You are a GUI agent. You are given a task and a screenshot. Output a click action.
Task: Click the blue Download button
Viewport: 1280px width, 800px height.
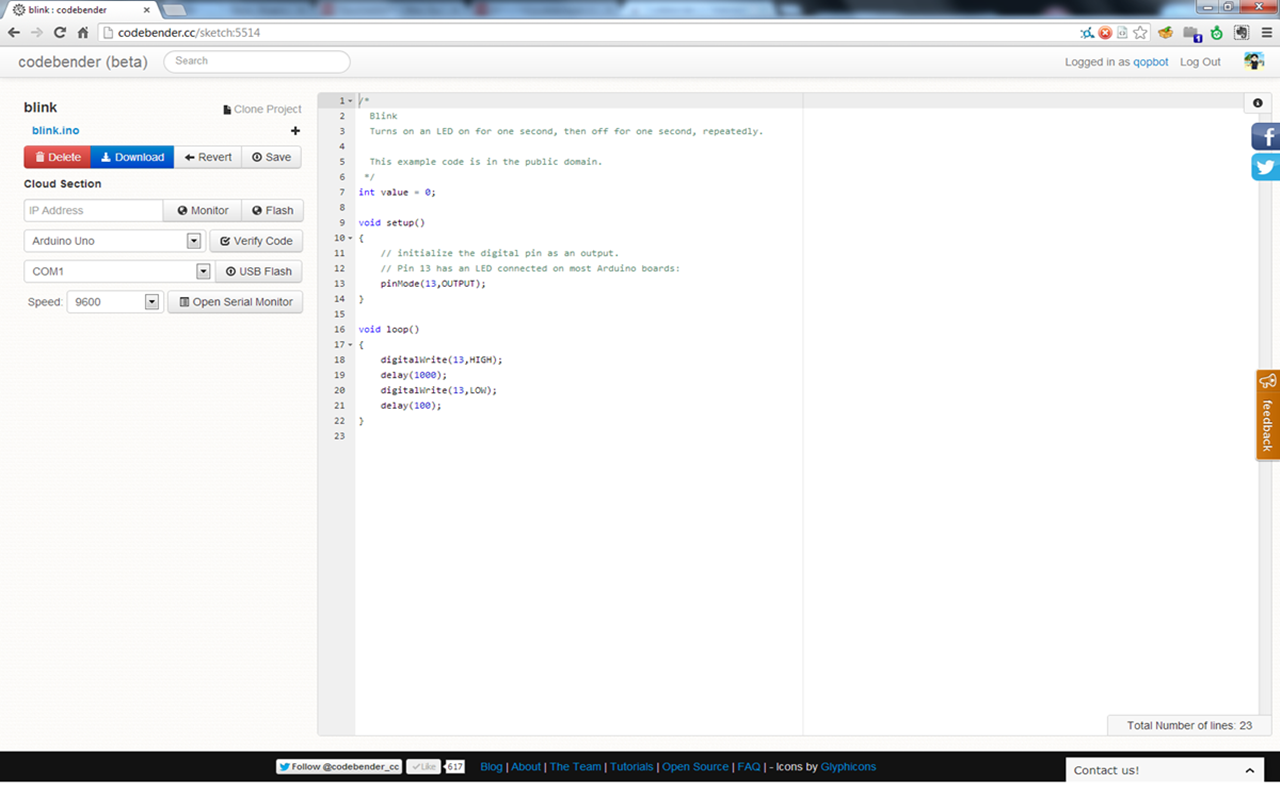pos(132,157)
